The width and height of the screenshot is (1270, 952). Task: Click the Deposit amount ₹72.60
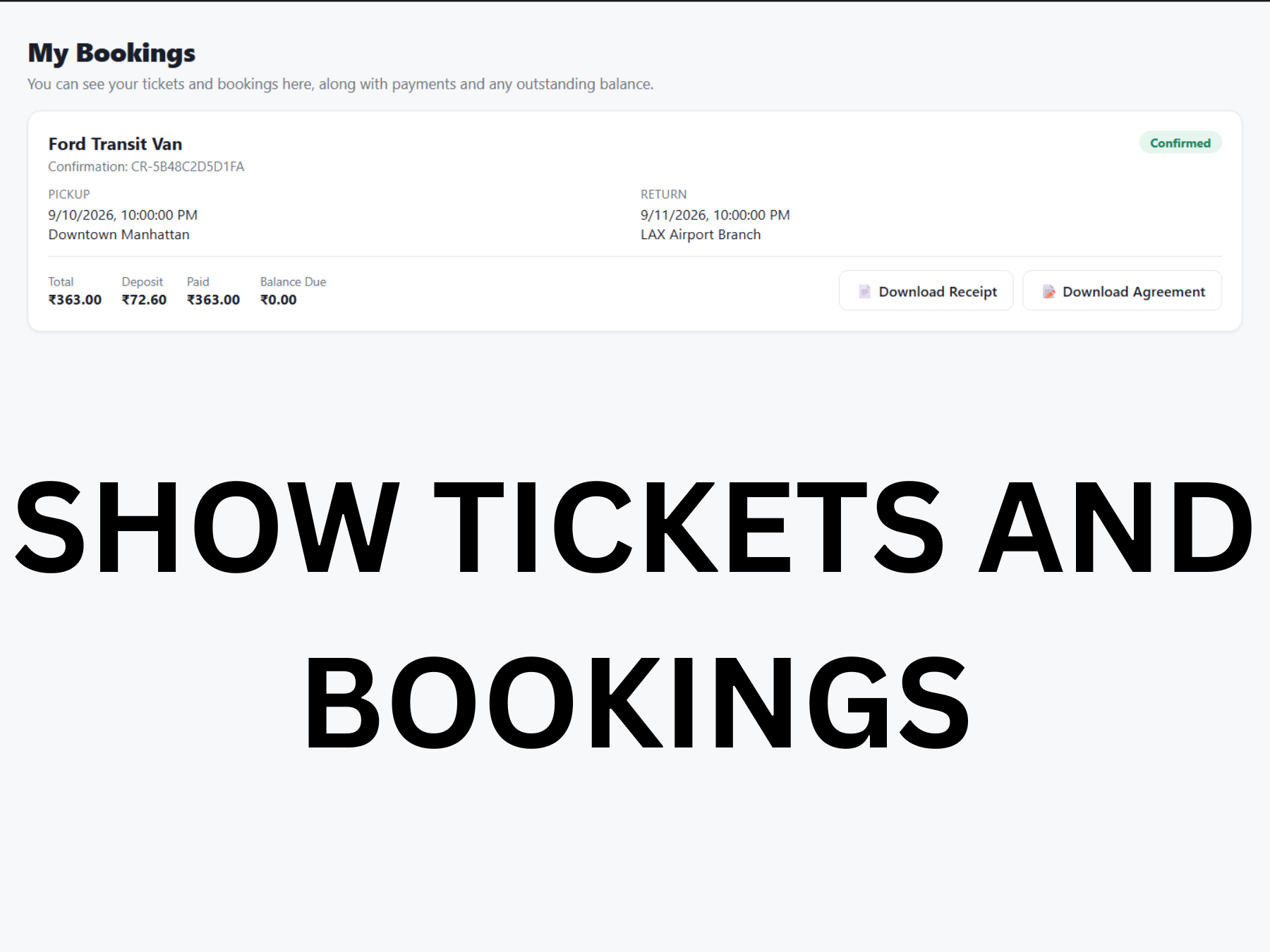(144, 300)
